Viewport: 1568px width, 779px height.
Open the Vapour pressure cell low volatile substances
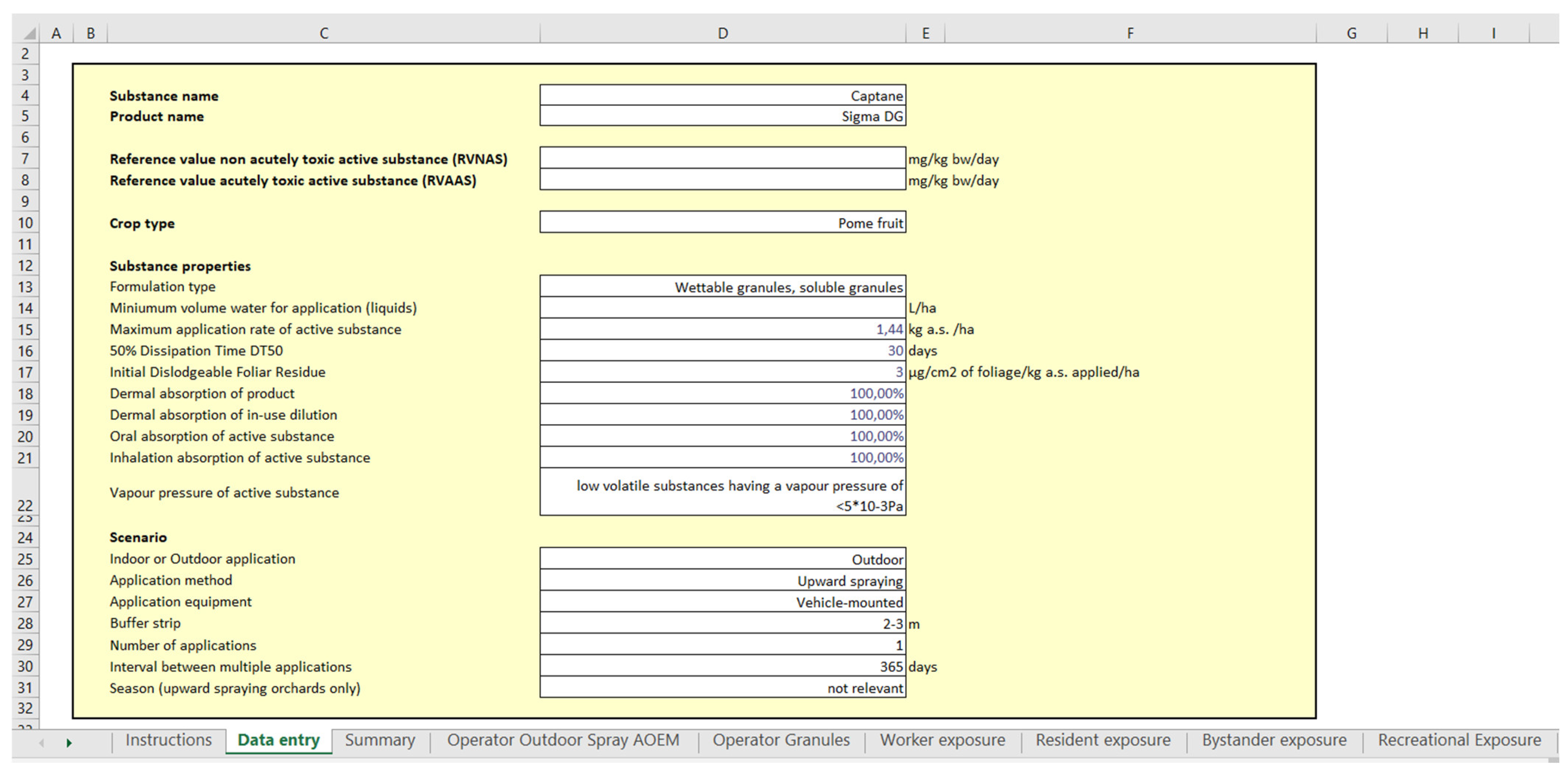723,492
